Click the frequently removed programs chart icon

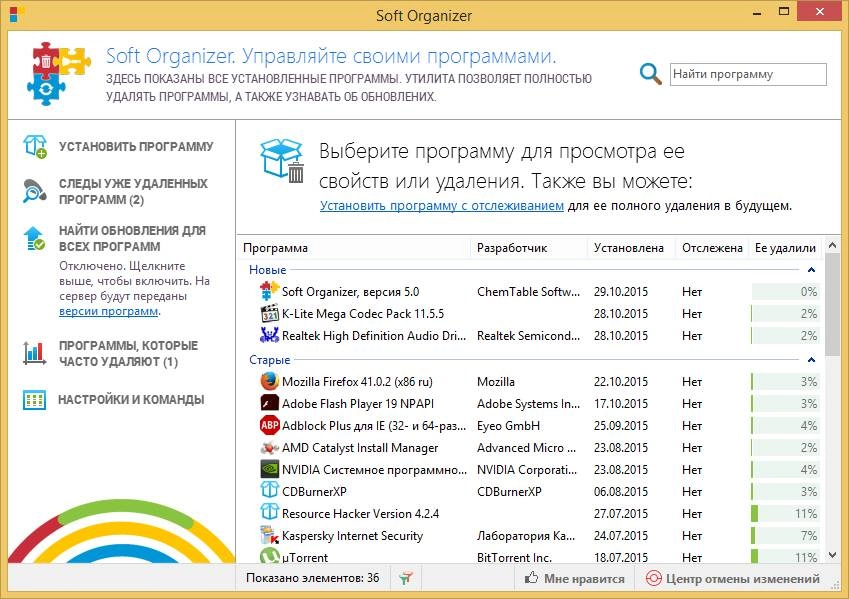(x=35, y=353)
